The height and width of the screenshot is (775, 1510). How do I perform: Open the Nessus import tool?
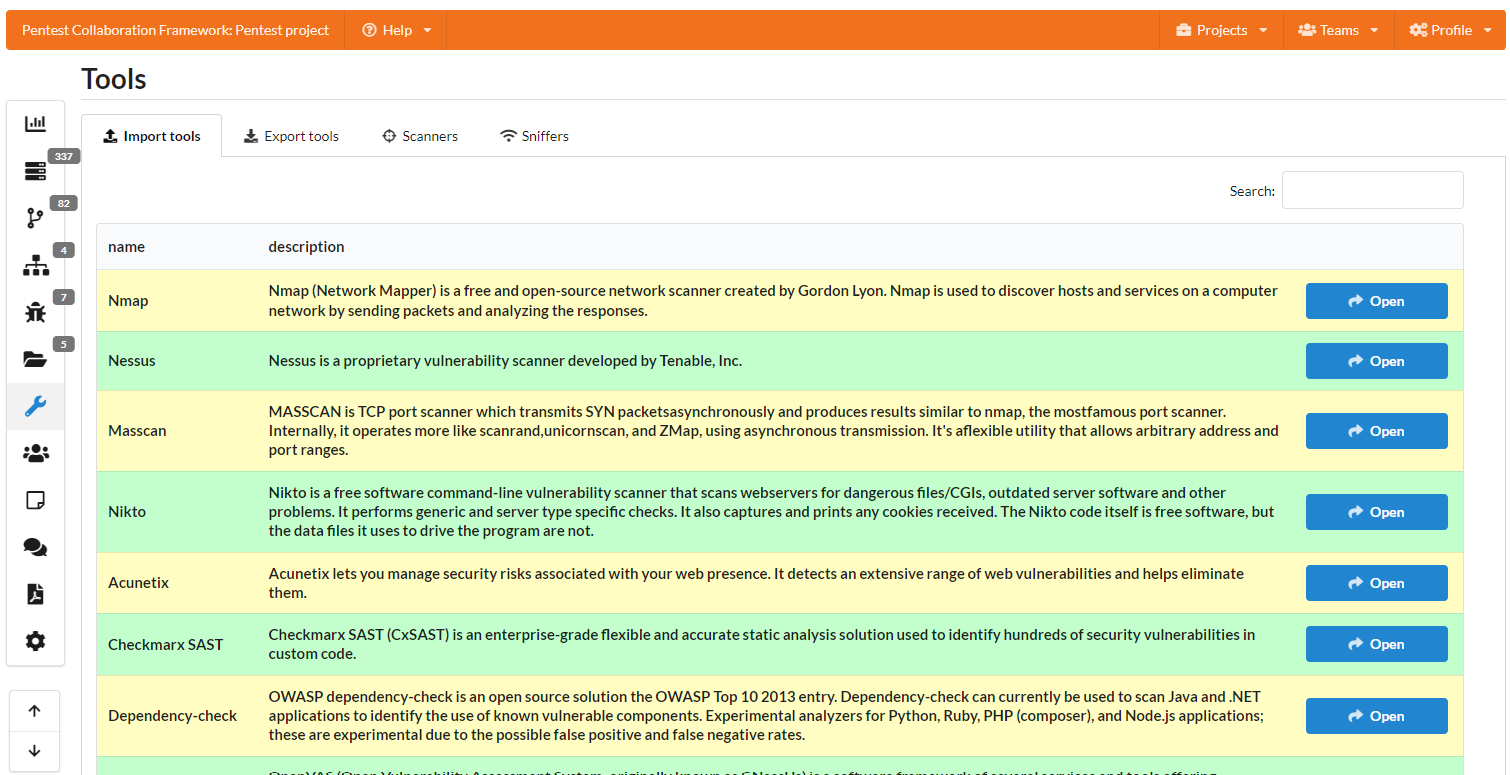1376,361
